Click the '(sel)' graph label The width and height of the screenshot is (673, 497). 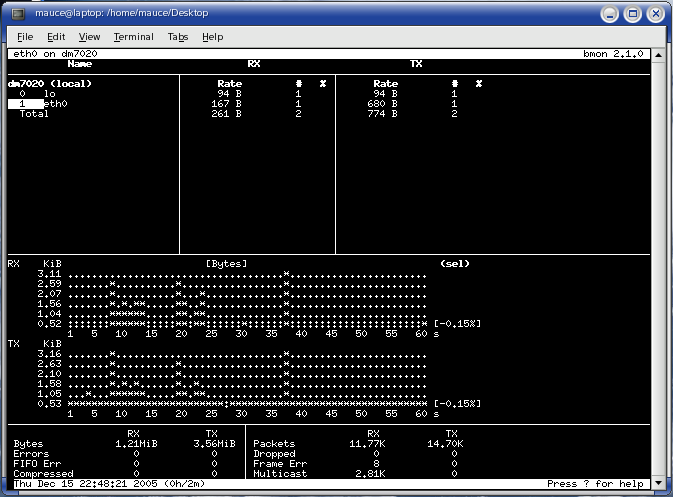455,264
